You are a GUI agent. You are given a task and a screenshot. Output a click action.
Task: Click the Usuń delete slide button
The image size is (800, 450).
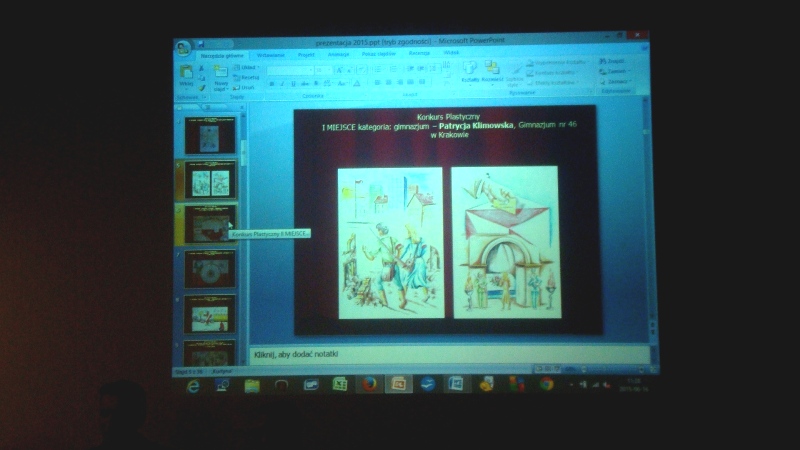click(x=243, y=88)
